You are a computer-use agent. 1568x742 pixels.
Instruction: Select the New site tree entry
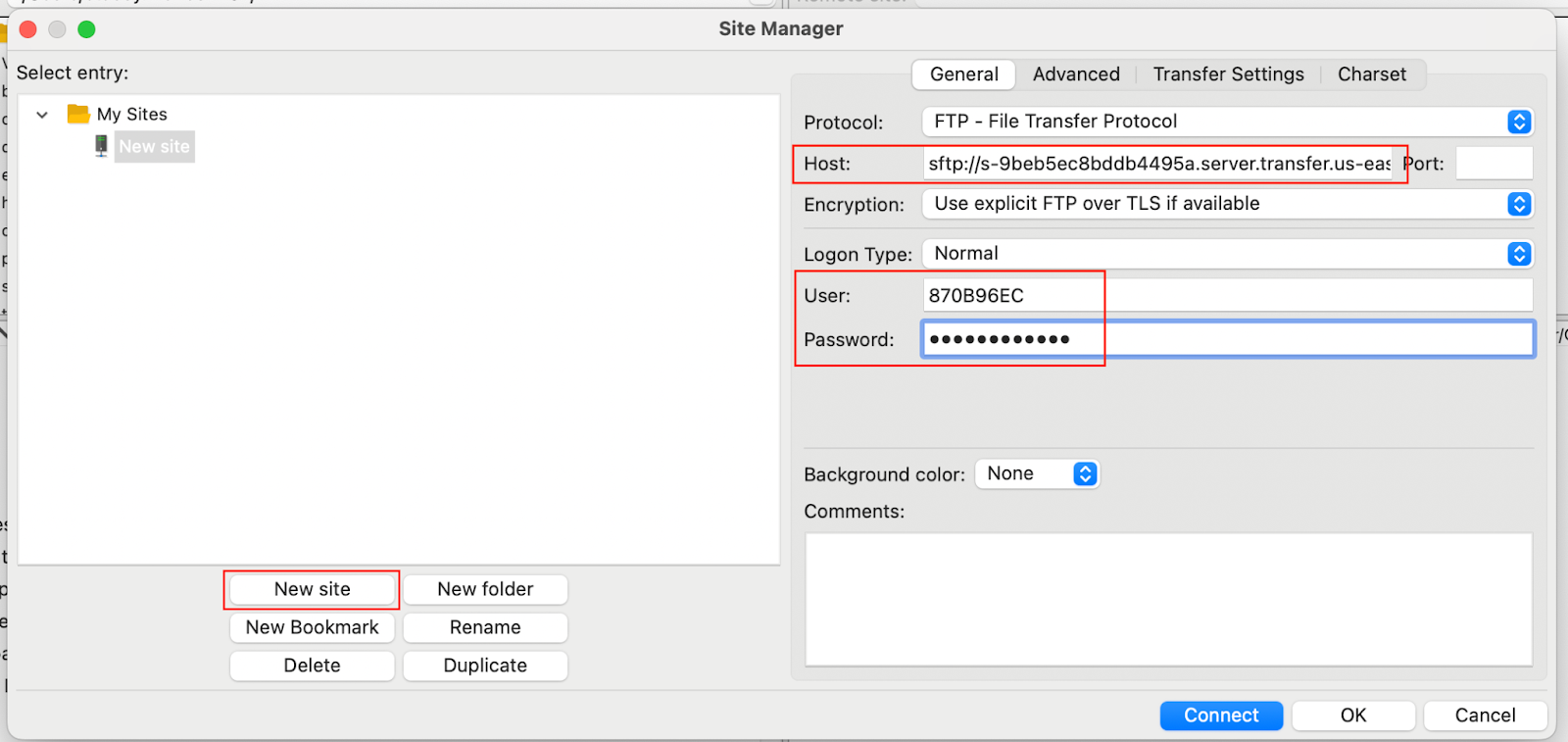pyautogui.click(x=154, y=146)
